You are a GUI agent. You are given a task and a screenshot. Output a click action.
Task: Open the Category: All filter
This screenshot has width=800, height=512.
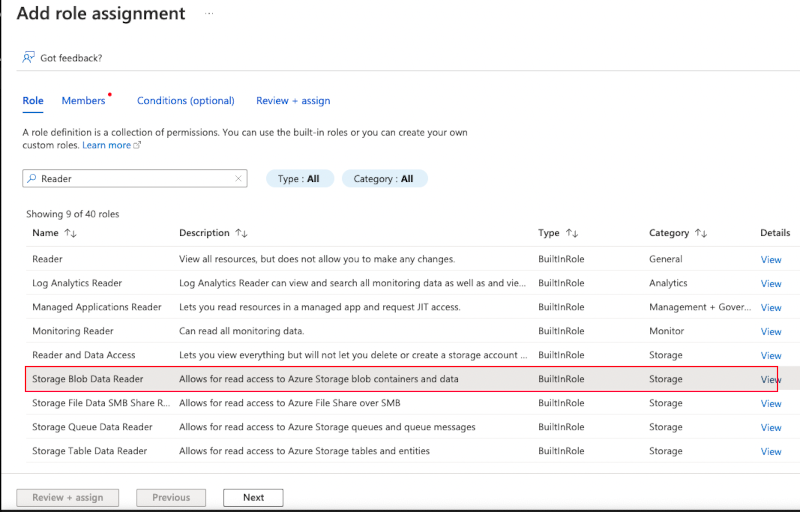[x=384, y=179]
